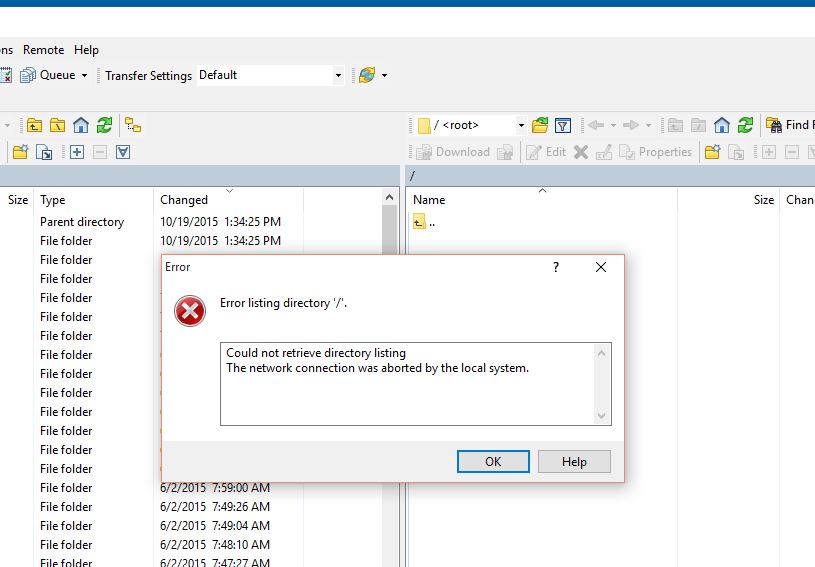
Task: Refresh the local panel directory
Action: coord(103,125)
